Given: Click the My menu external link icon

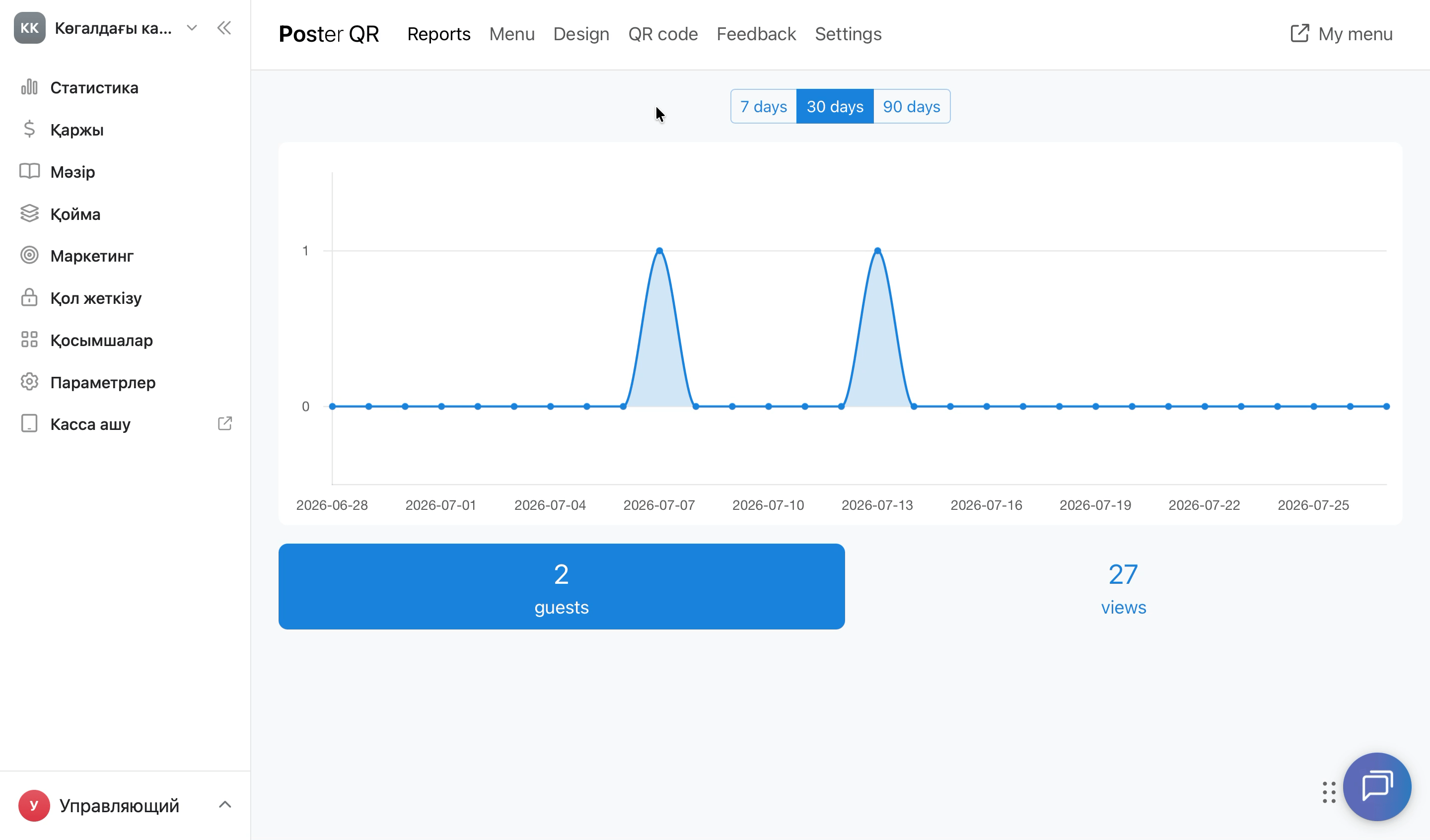Looking at the screenshot, I should point(1299,33).
